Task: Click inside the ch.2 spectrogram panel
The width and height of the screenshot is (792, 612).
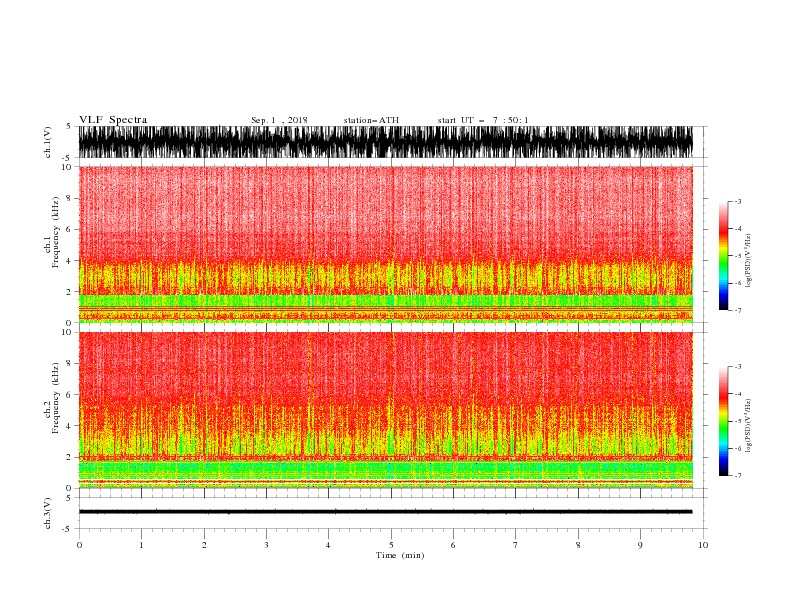Action: (x=385, y=410)
